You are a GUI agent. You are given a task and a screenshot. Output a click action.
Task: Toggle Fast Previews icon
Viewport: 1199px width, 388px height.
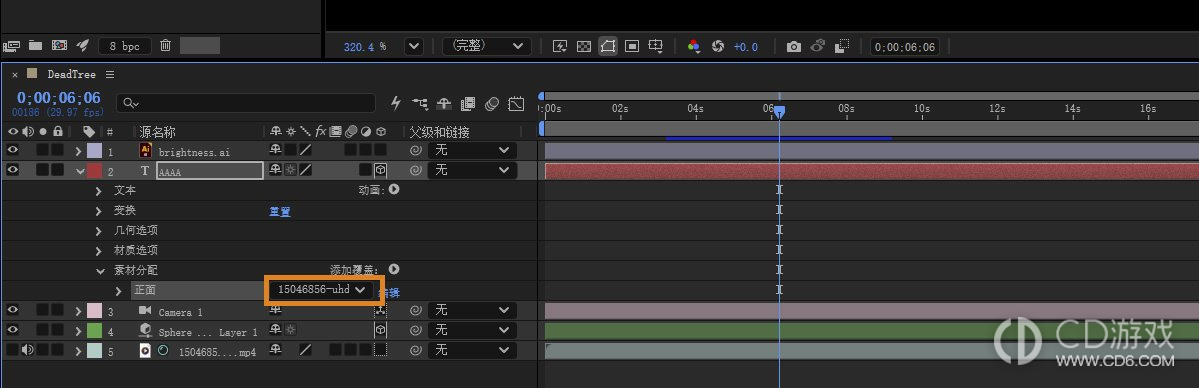(560, 47)
